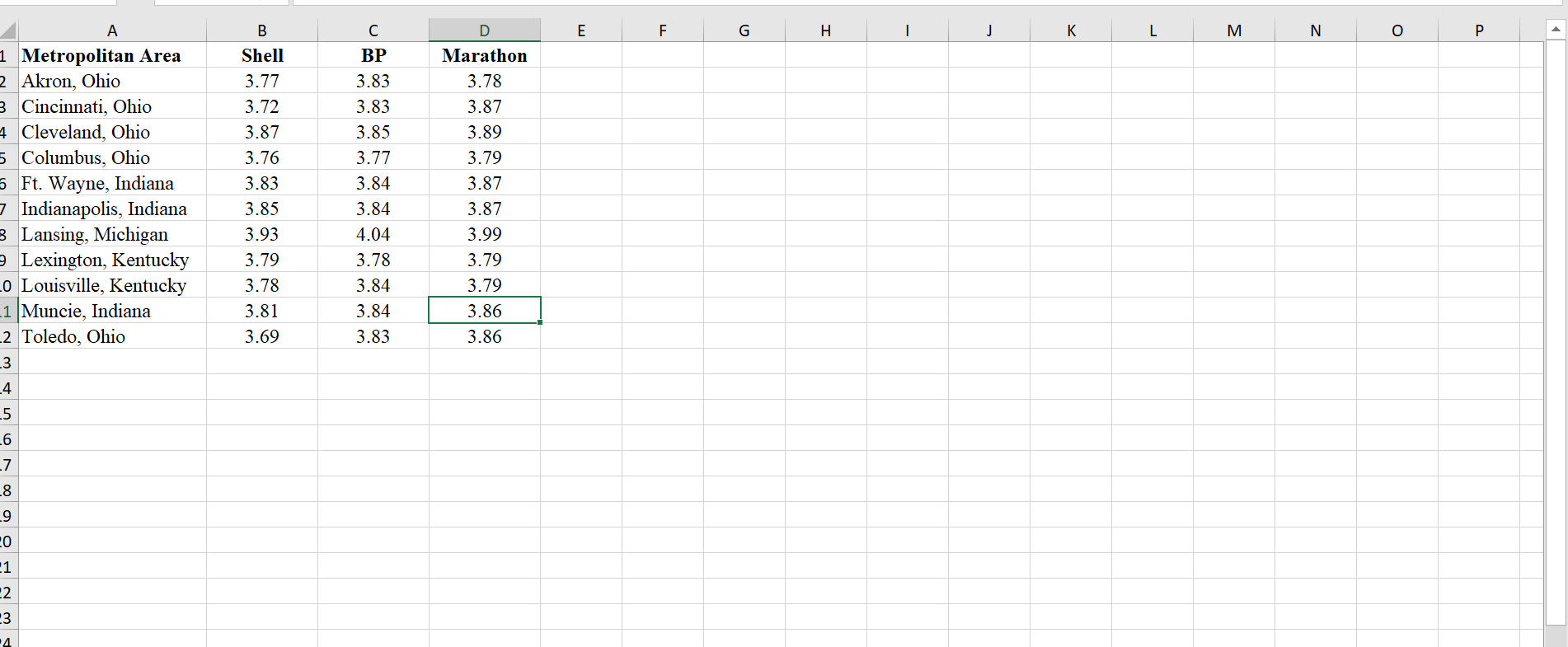This screenshot has width=1568, height=647.
Task: Click BP price 3.77 for Columbus
Action: click(373, 157)
